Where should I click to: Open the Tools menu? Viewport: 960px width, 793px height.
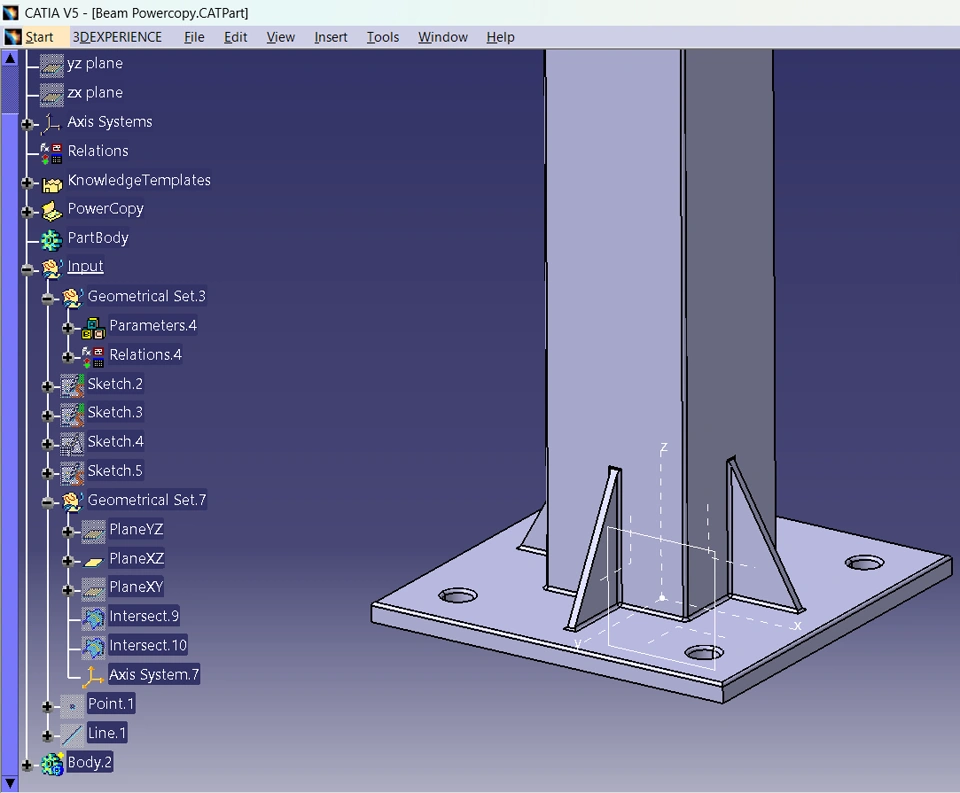382,37
